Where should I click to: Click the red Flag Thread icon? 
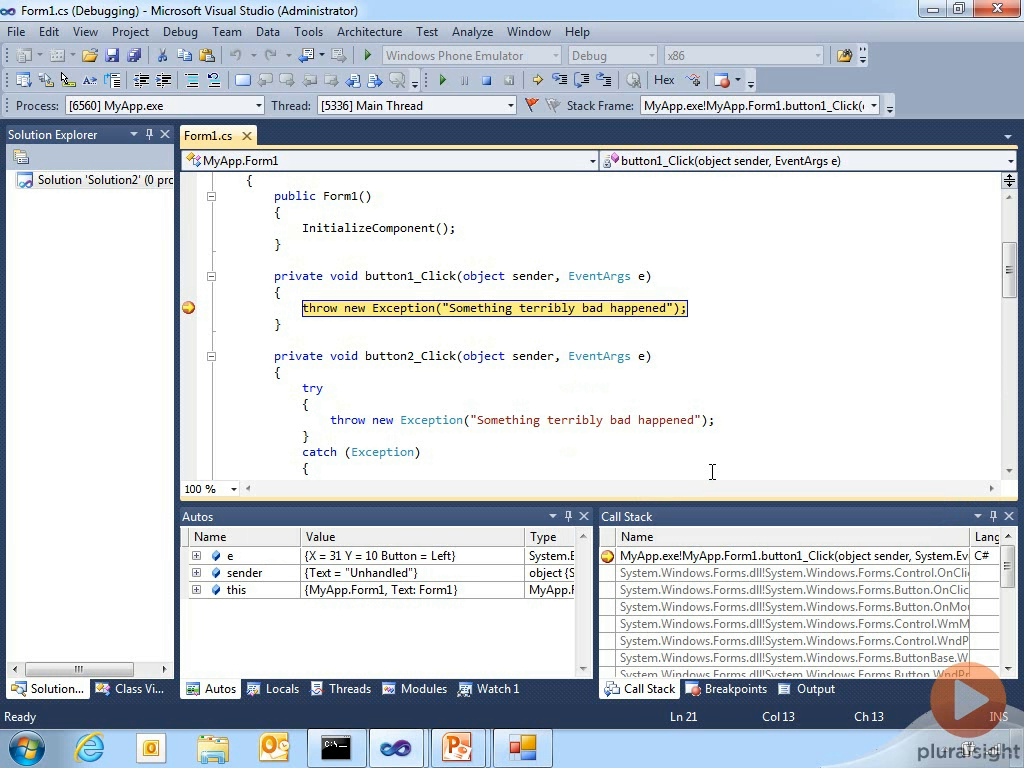coord(531,105)
